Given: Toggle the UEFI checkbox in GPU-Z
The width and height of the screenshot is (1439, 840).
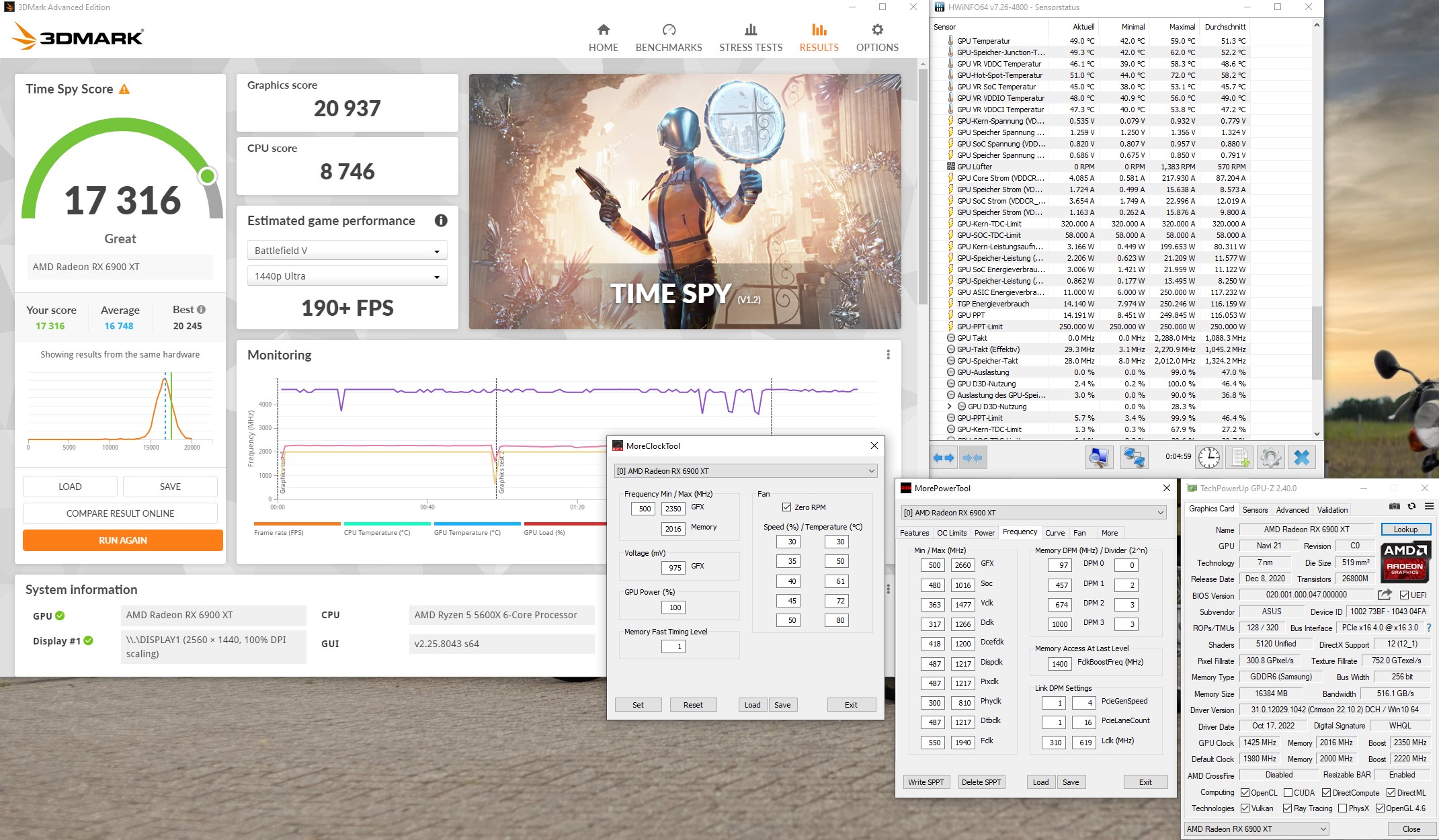Looking at the screenshot, I should point(1404,595).
